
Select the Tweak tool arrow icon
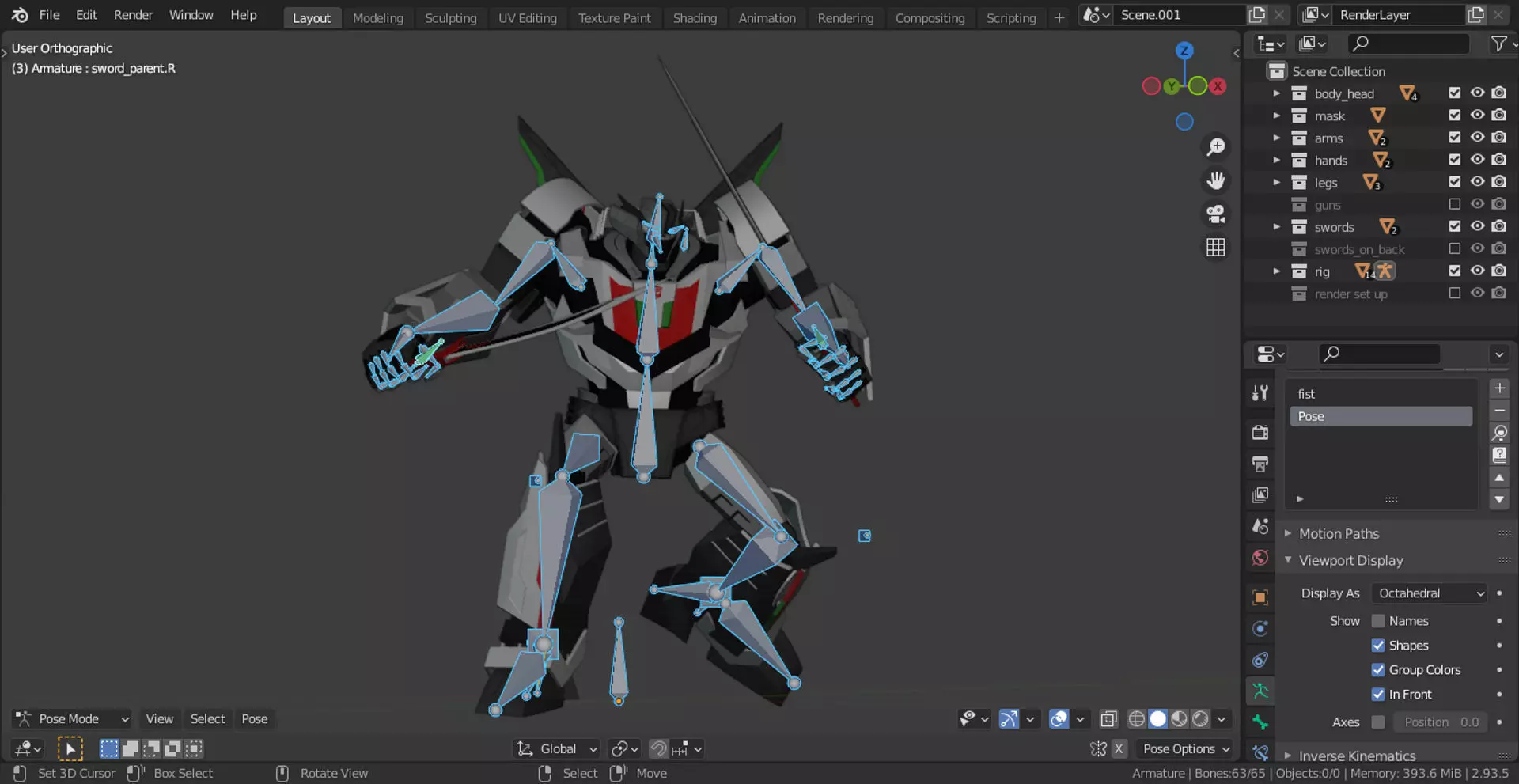point(70,748)
